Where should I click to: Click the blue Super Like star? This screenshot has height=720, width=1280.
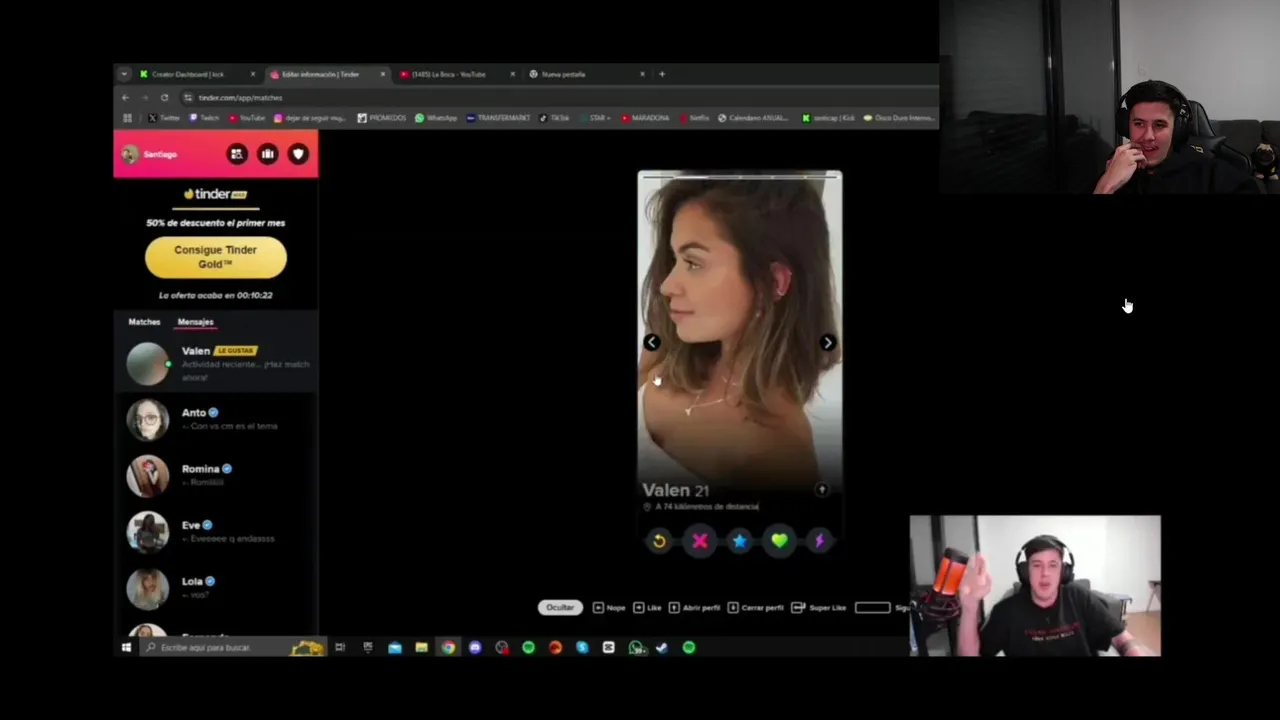point(739,541)
